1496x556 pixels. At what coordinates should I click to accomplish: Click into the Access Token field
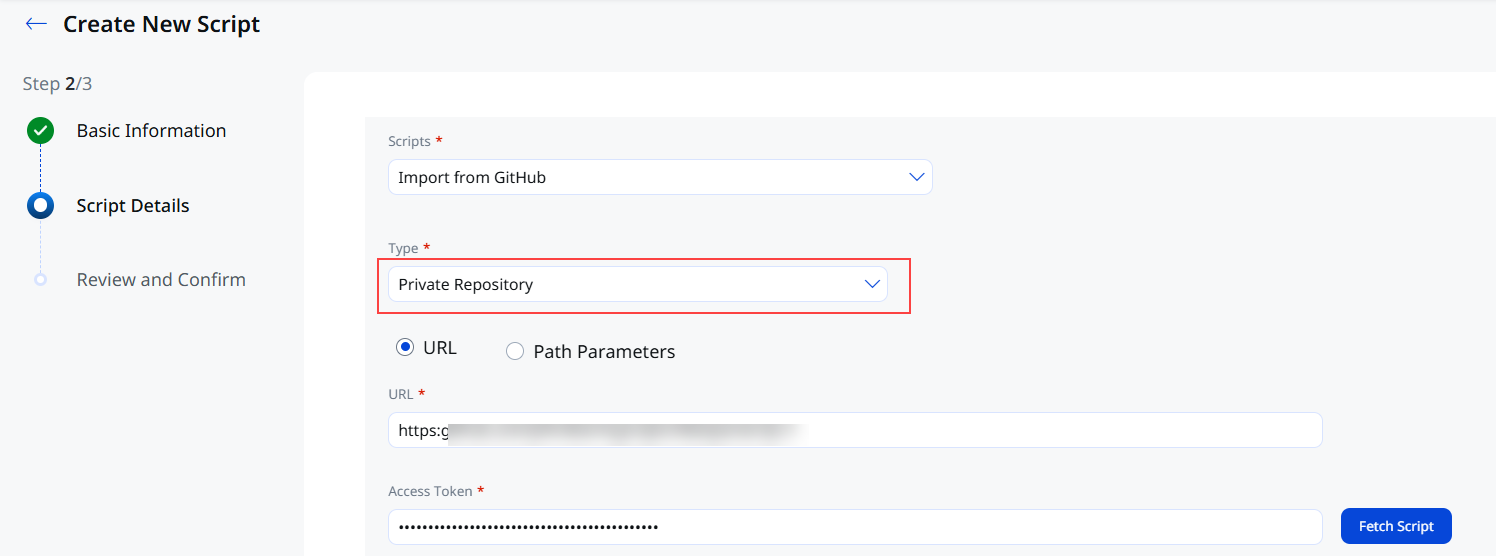click(x=855, y=527)
